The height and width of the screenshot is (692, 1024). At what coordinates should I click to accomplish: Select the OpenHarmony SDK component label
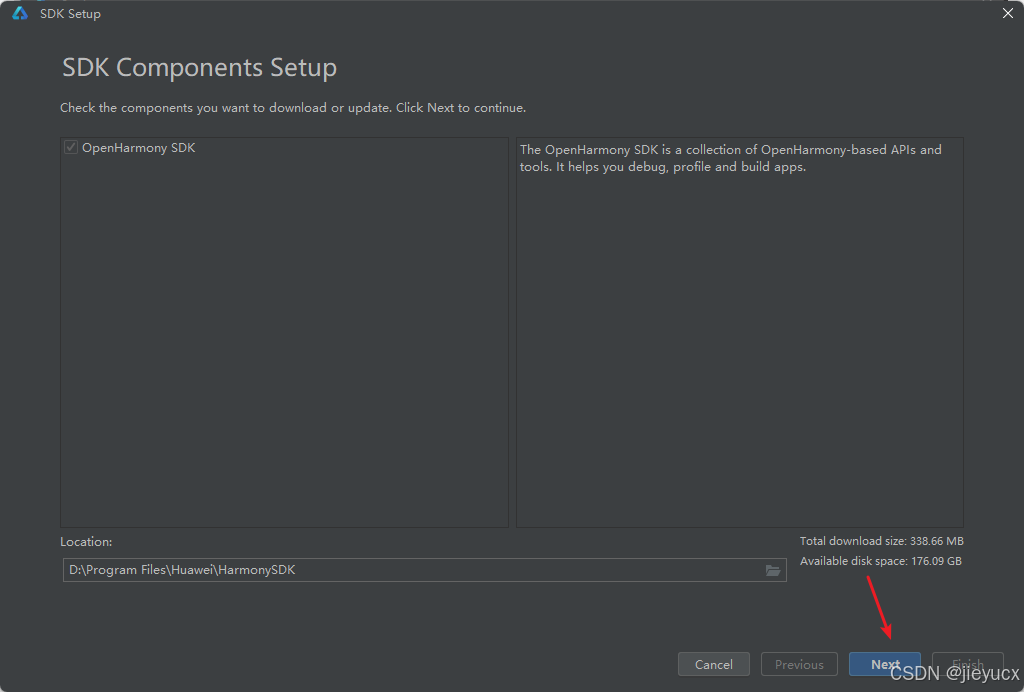138,148
